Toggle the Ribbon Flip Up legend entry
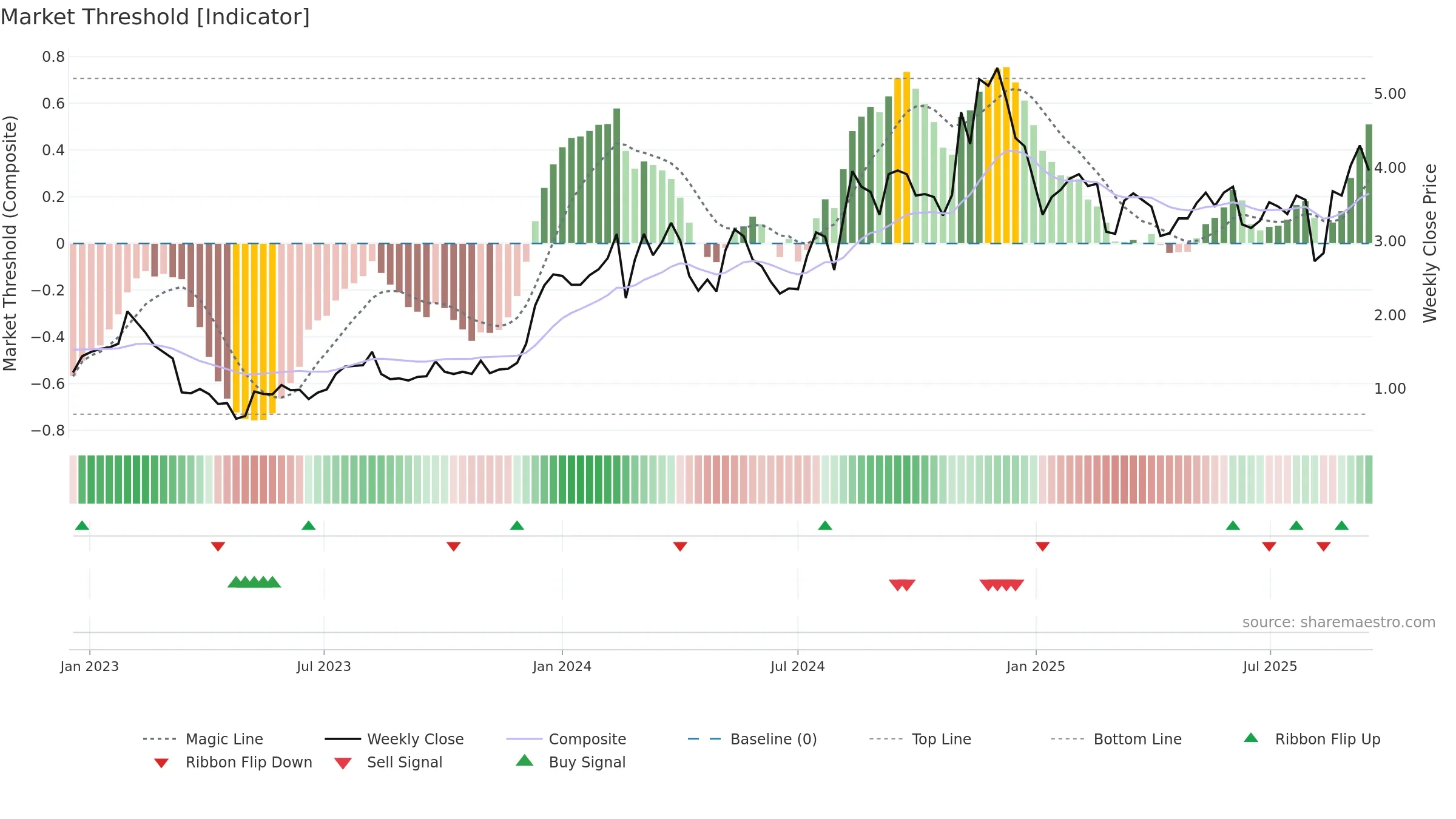Image resolution: width=1456 pixels, height=819 pixels. [x=1312, y=739]
